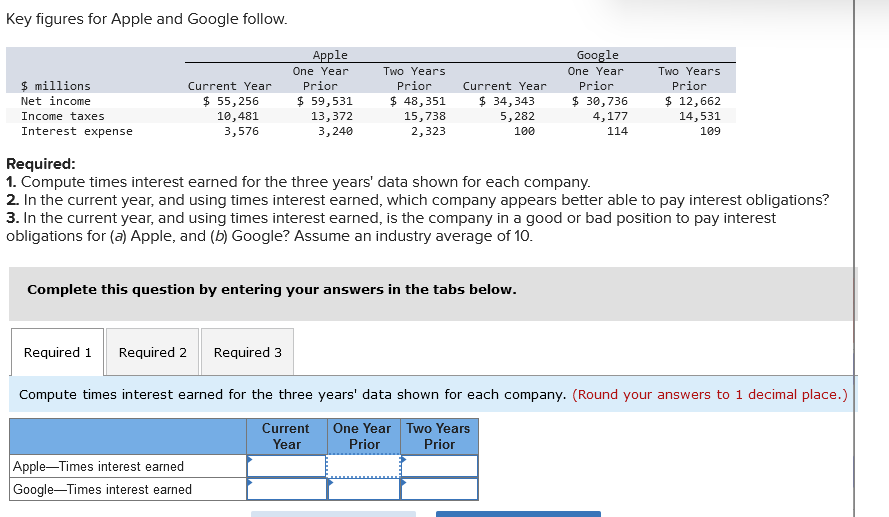Click the Apple—Times interest earned row label

(99, 466)
